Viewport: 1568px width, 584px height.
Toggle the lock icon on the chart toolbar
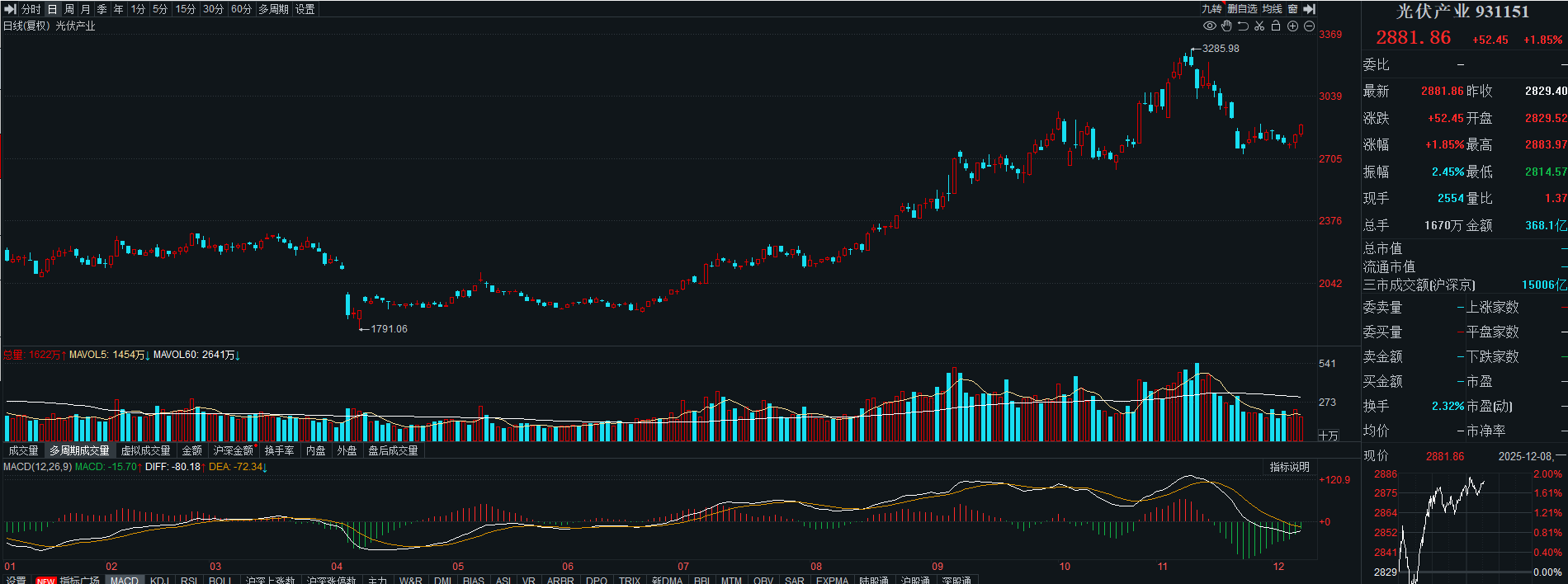(x=1276, y=26)
